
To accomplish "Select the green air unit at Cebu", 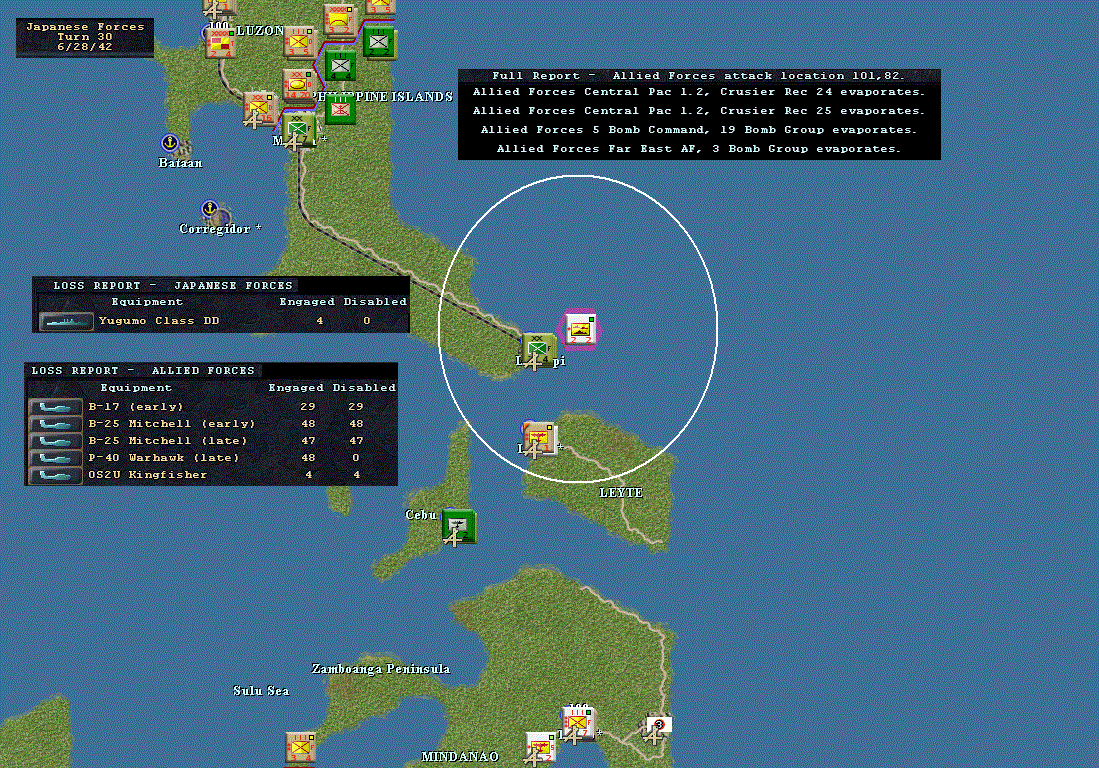I will click(459, 526).
